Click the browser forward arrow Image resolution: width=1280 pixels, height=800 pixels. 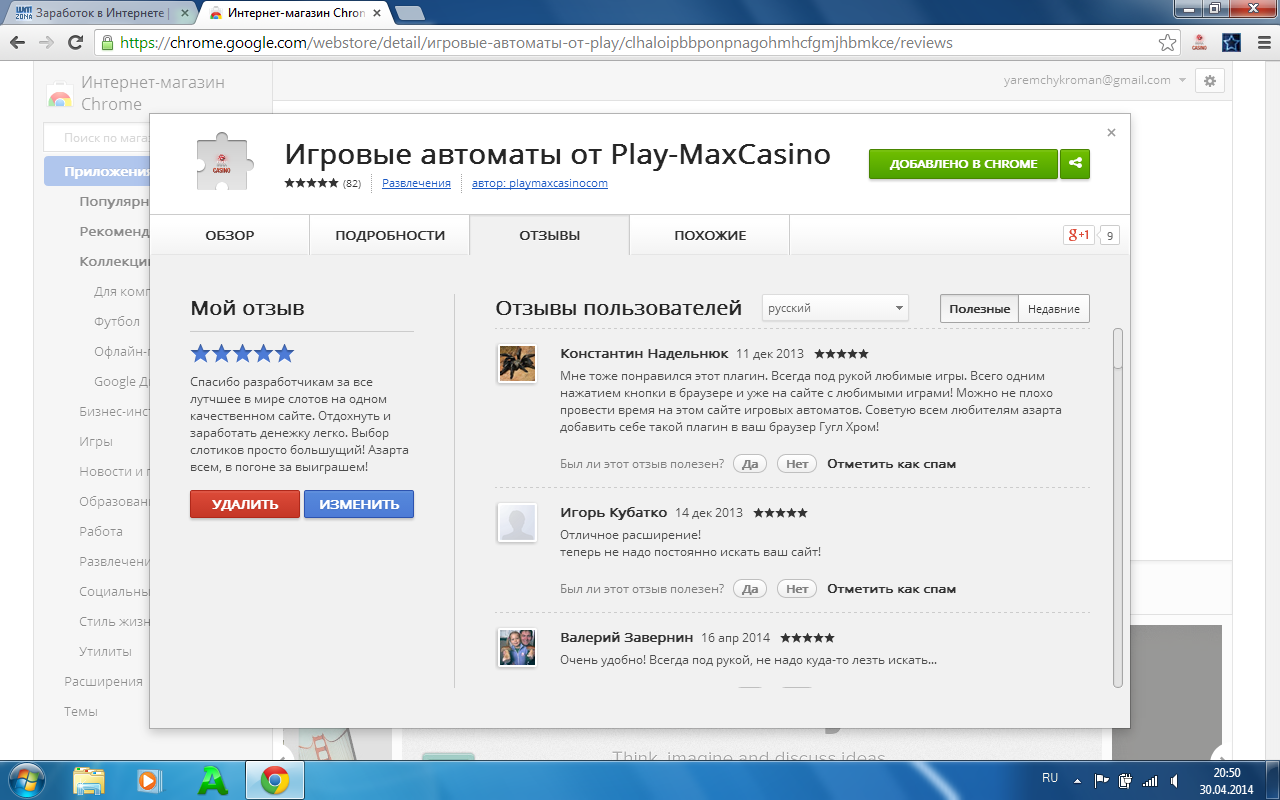point(46,43)
